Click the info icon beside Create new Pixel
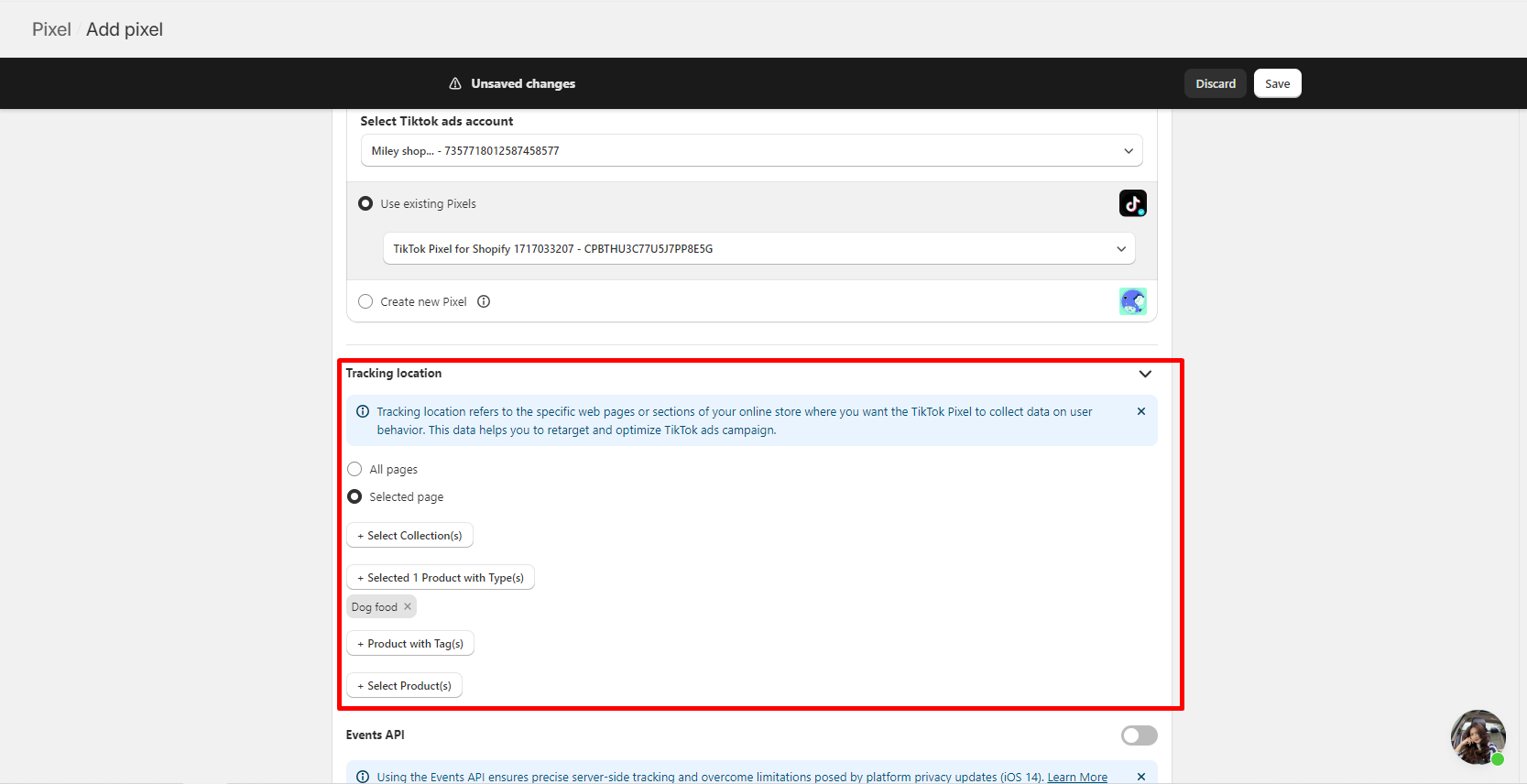 click(484, 301)
